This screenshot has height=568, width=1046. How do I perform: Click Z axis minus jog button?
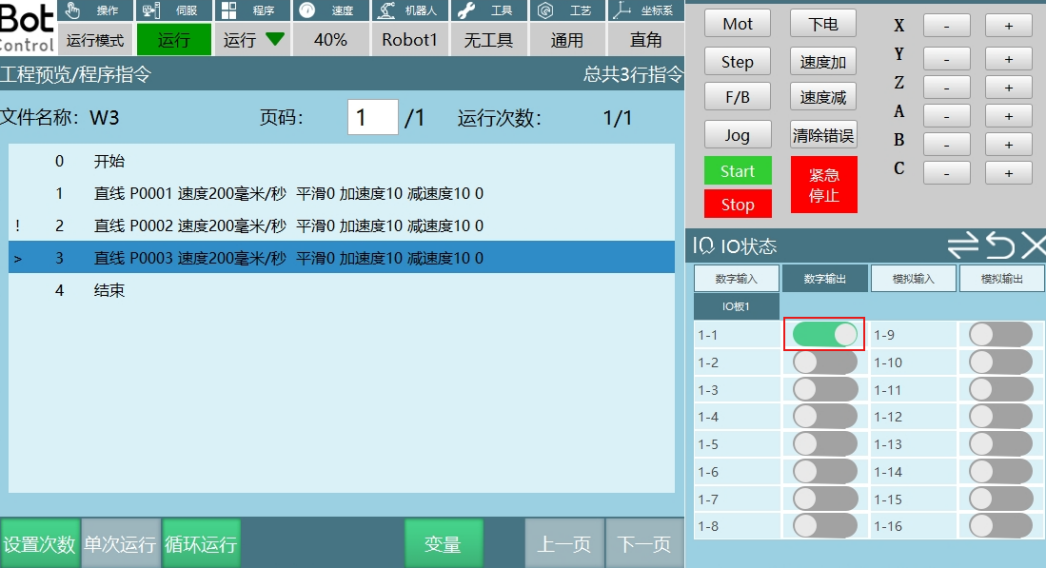[947, 87]
